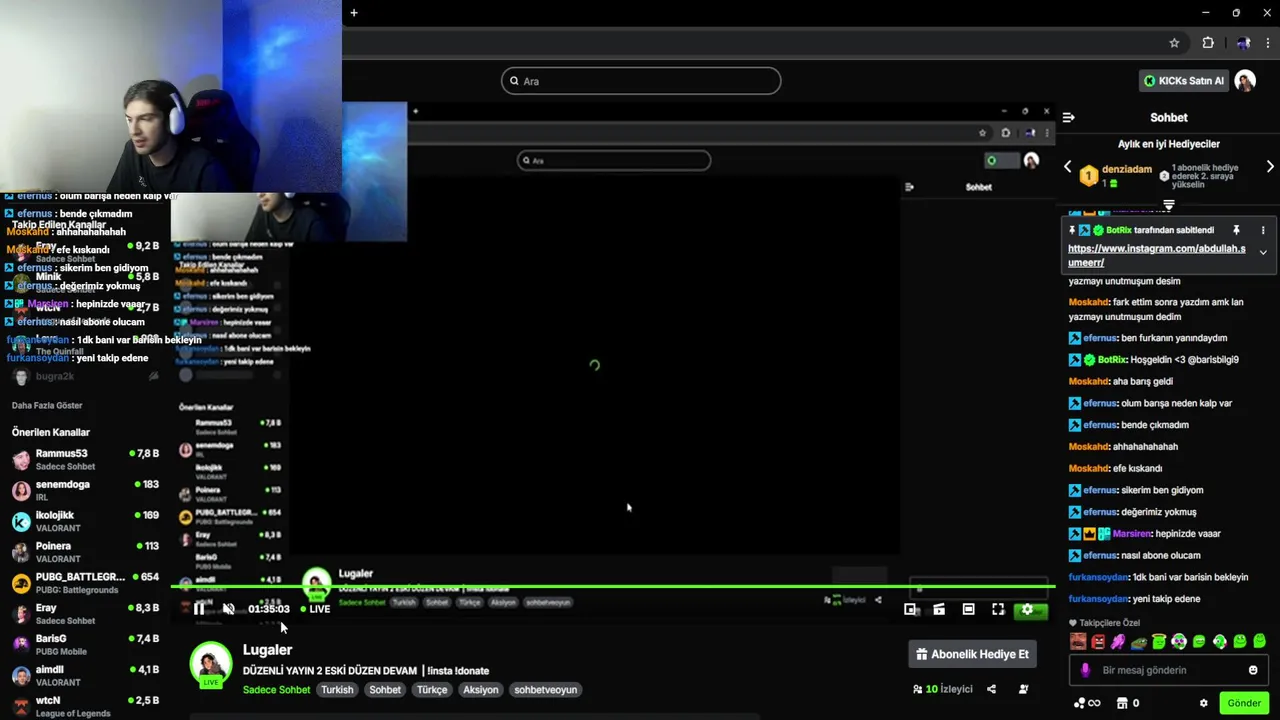Insert the mustache man face emote

pos(1077,642)
